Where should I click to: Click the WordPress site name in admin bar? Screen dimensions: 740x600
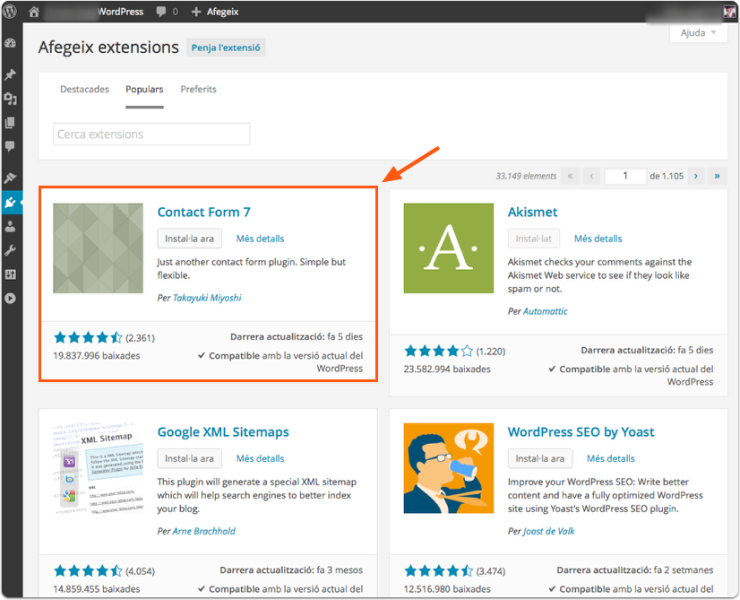pos(120,12)
